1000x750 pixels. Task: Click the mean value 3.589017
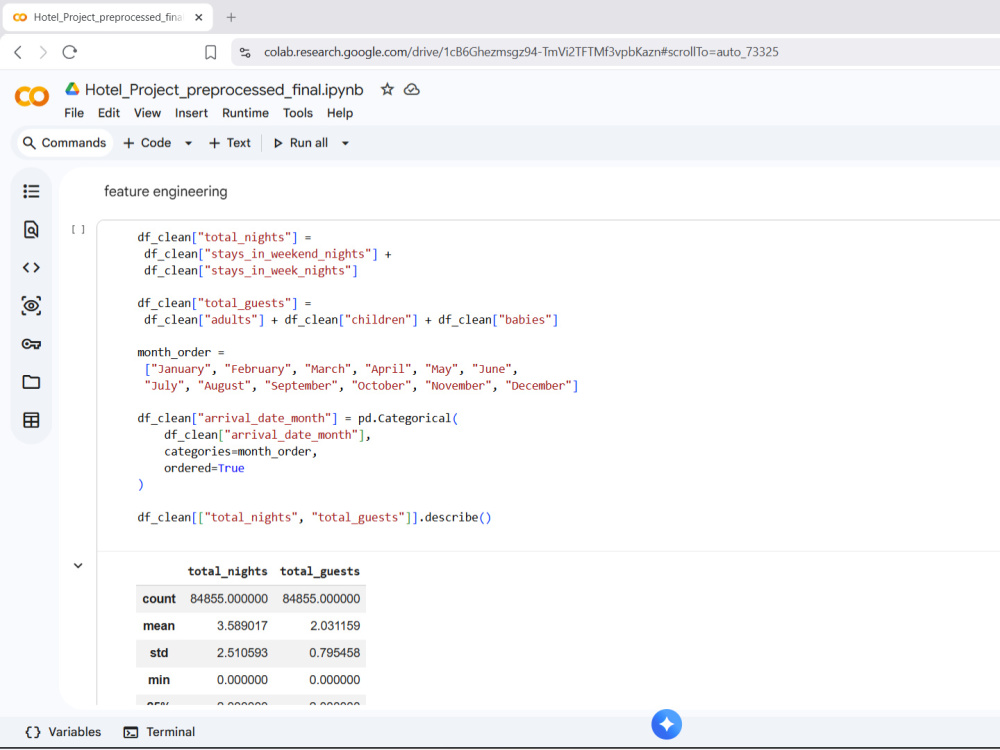242,626
